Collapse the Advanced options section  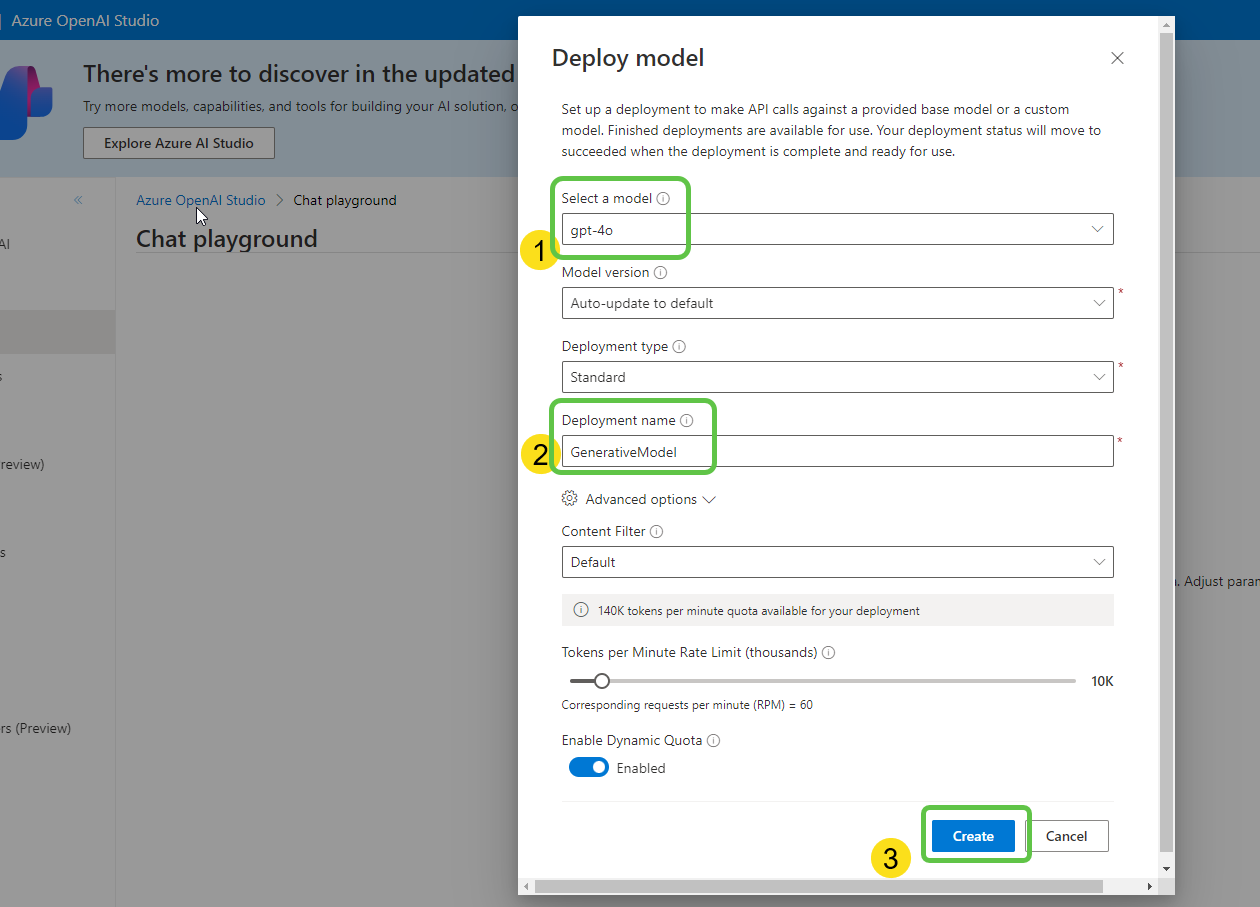click(x=711, y=498)
